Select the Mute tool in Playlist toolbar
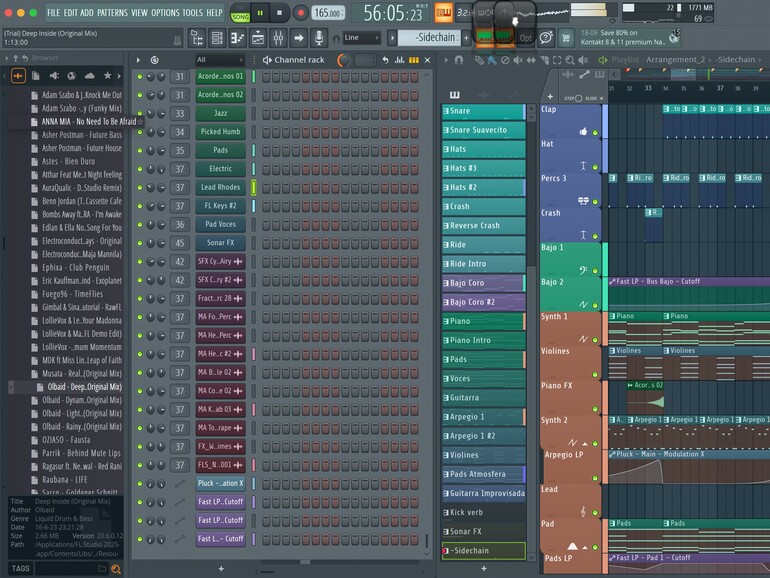 tap(518, 60)
